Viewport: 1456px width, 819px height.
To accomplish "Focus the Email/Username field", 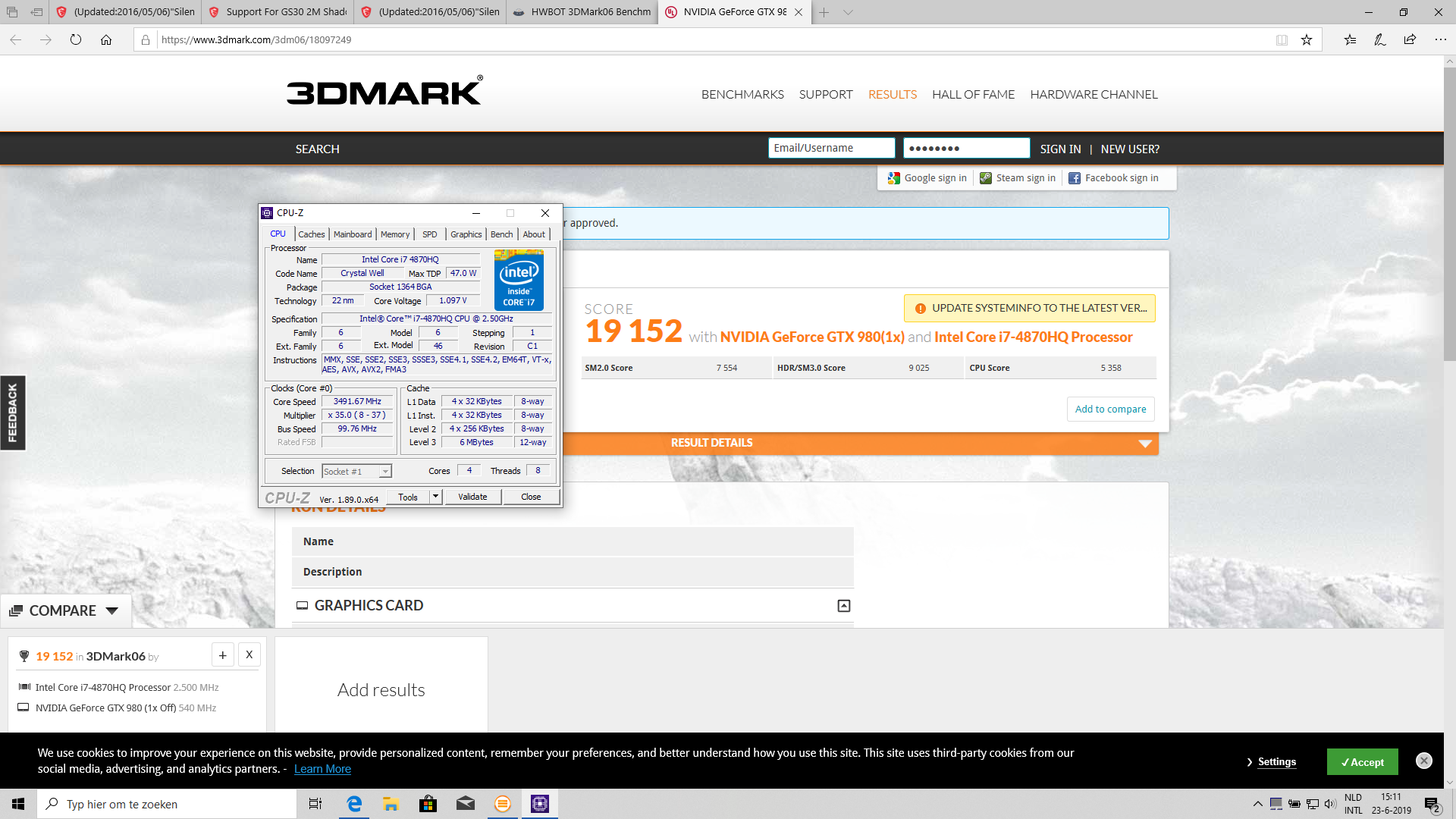I will 831,148.
